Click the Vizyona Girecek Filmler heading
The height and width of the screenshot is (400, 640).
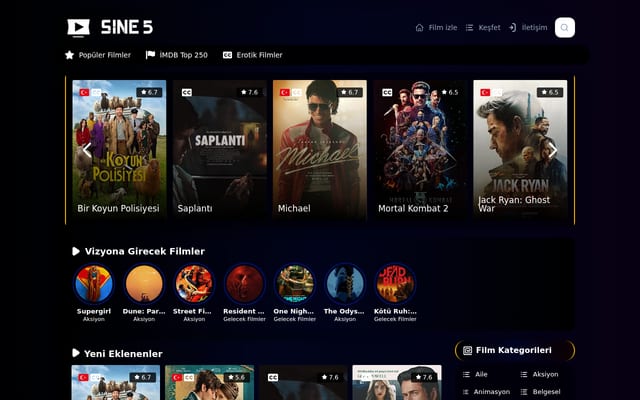pyautogui.click(x=145, y=251)
